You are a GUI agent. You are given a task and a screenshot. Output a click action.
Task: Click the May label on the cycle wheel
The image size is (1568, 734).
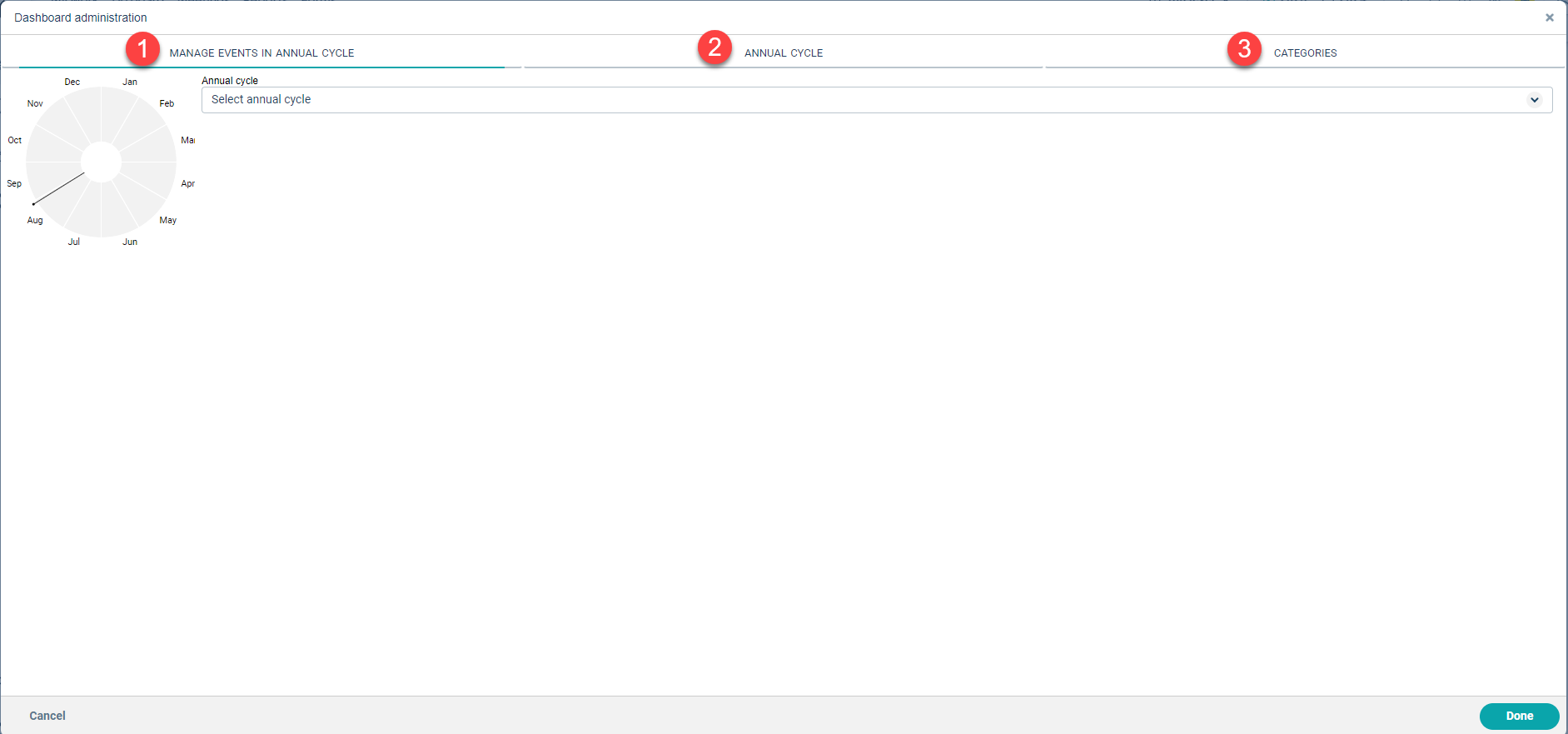coord(167,220)
